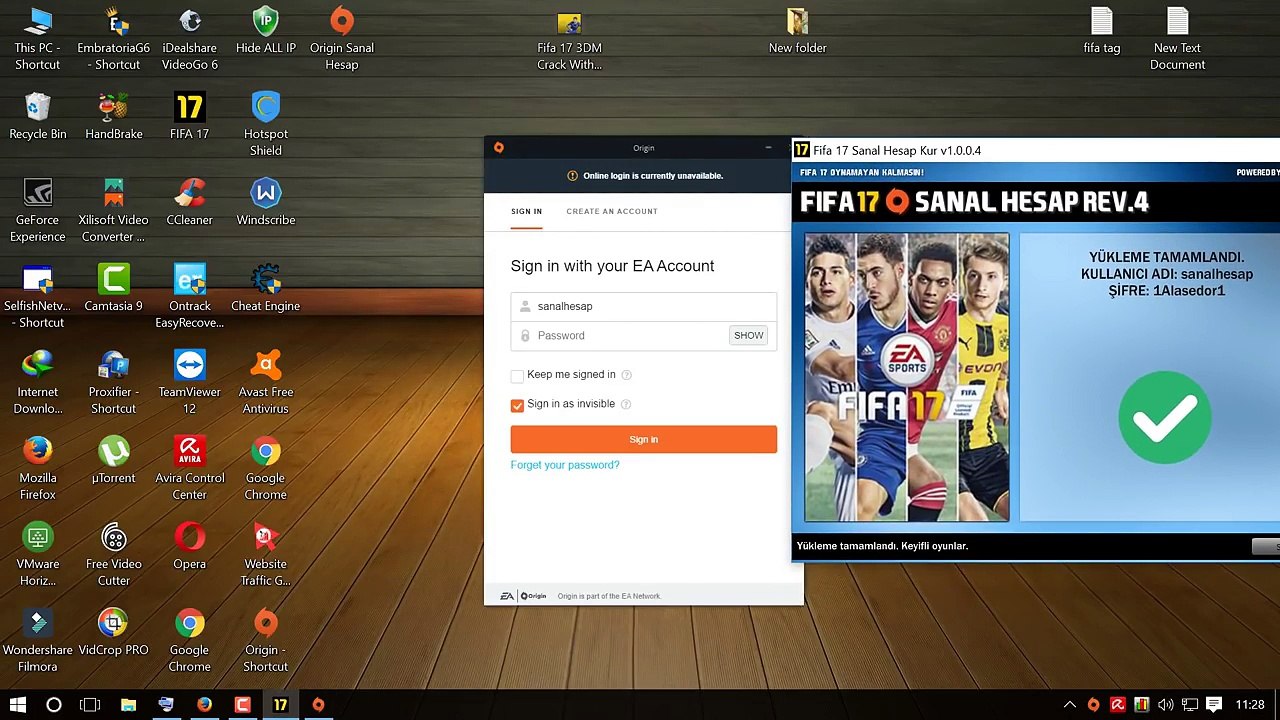Click status text 'Yükleme tamamlandı. Keyifli oyunlar.'
The width and height of the screenshot is (1280, 720).
pos(882,546)
